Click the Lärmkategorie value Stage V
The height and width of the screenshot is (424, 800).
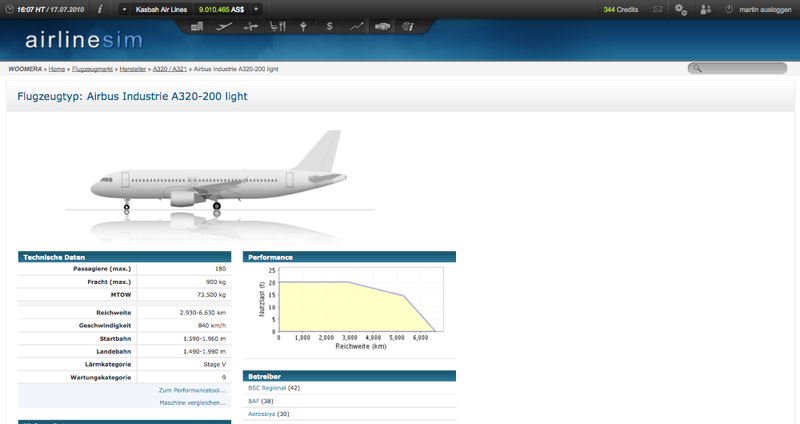coord(214,365)
